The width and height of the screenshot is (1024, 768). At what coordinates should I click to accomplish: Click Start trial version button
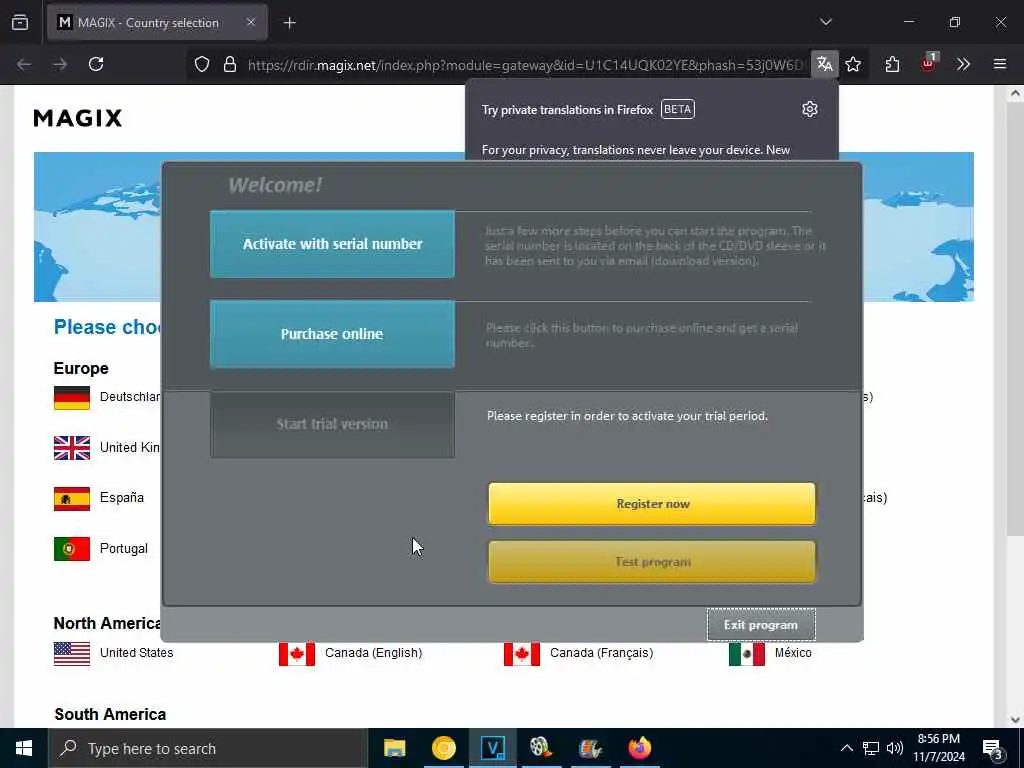point(332,424)
